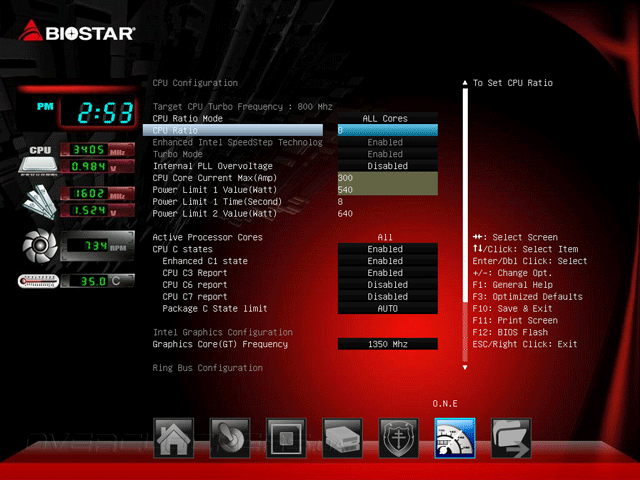Image resolution: width=640 pixels, height=480 pixels.
Task: Click the settings list scrollbar thumb
Action: pyautogui.click(x=465, y=195)
